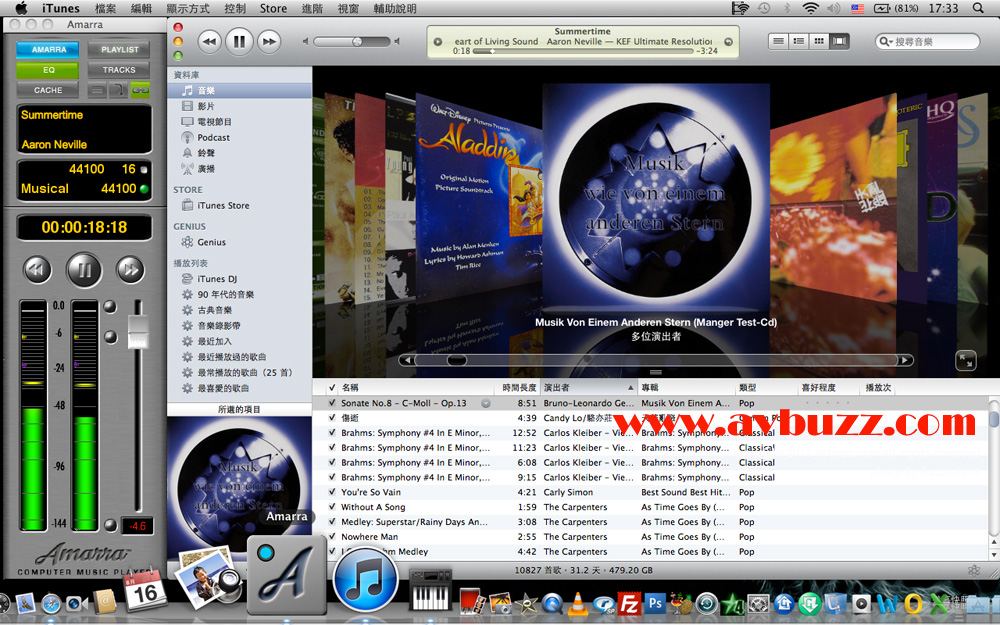Open the 輔助說明 menu
Screen dimensions: 1000x625
pyautogui.click(x=395, y=8)
